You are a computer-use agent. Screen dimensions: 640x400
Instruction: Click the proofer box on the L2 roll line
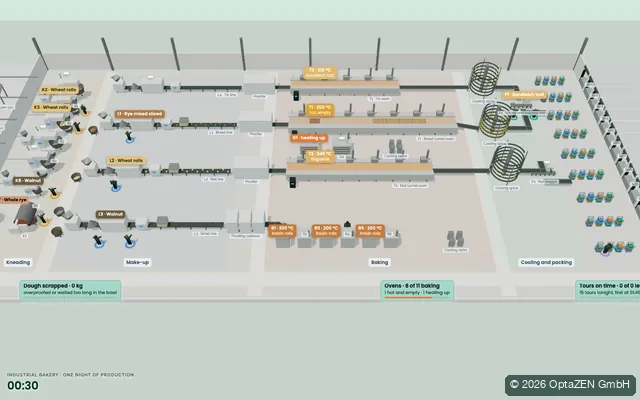click(251, 168)
